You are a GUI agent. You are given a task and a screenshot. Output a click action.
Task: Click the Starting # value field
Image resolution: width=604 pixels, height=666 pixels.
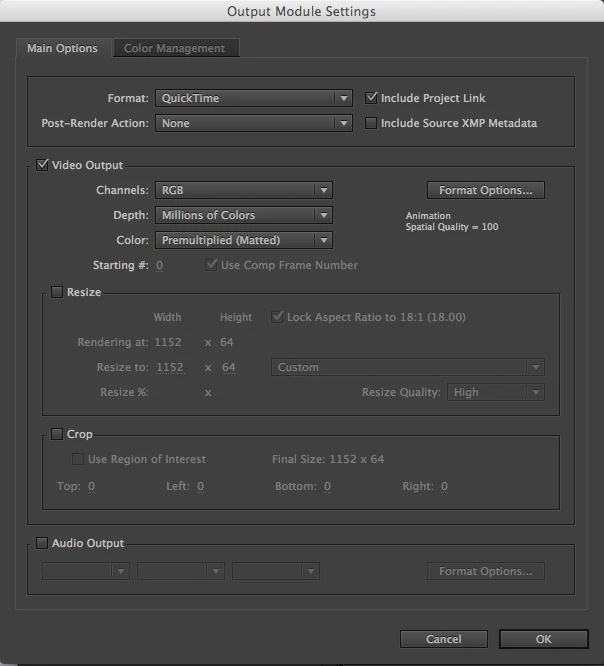pyautogui.click(x=159, y=265)
